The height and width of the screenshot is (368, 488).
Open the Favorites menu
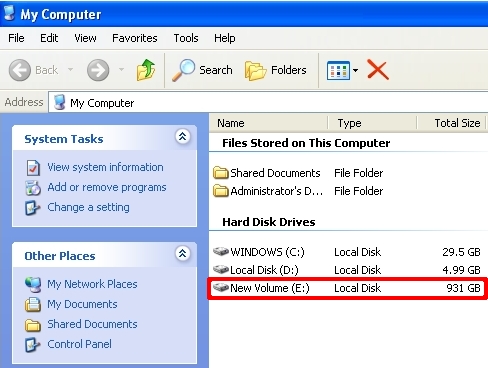pos(135,38)
